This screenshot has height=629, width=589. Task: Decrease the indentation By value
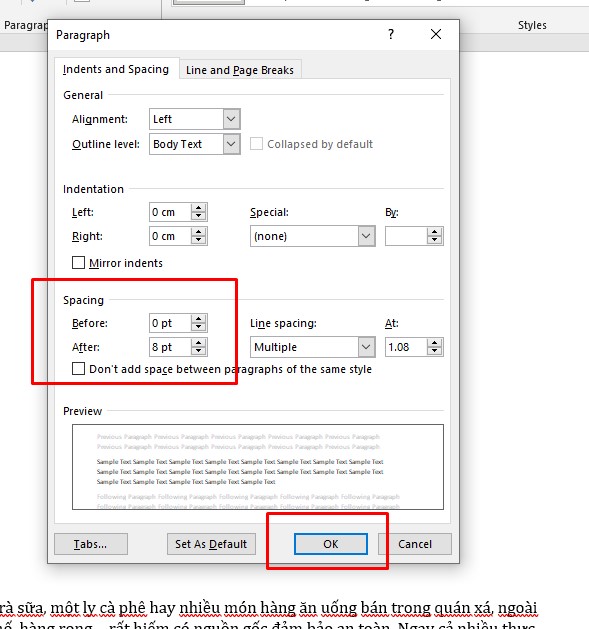coord(434,240)
